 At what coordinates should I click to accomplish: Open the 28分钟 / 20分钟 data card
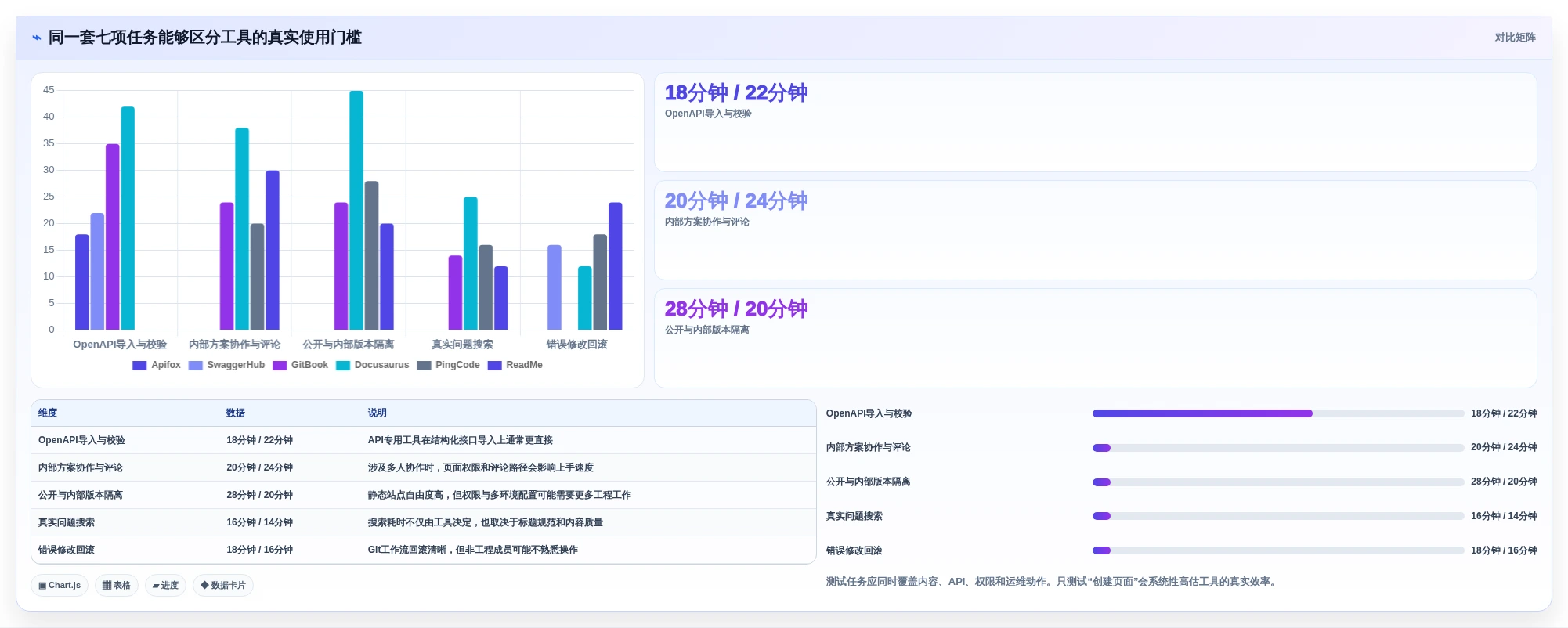[x=1095, y=338]
